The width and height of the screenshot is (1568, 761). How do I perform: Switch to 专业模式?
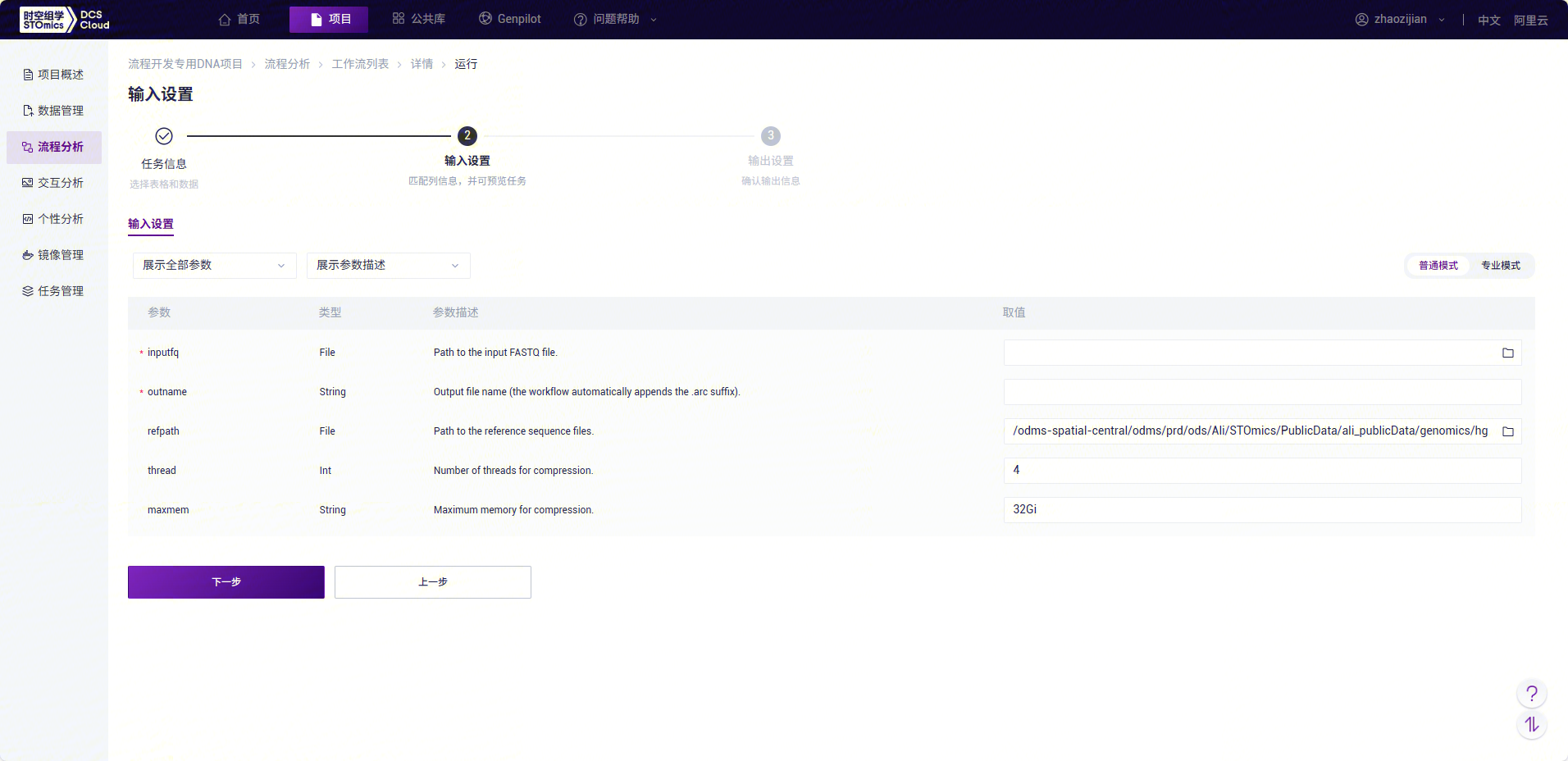[1501, 265]
